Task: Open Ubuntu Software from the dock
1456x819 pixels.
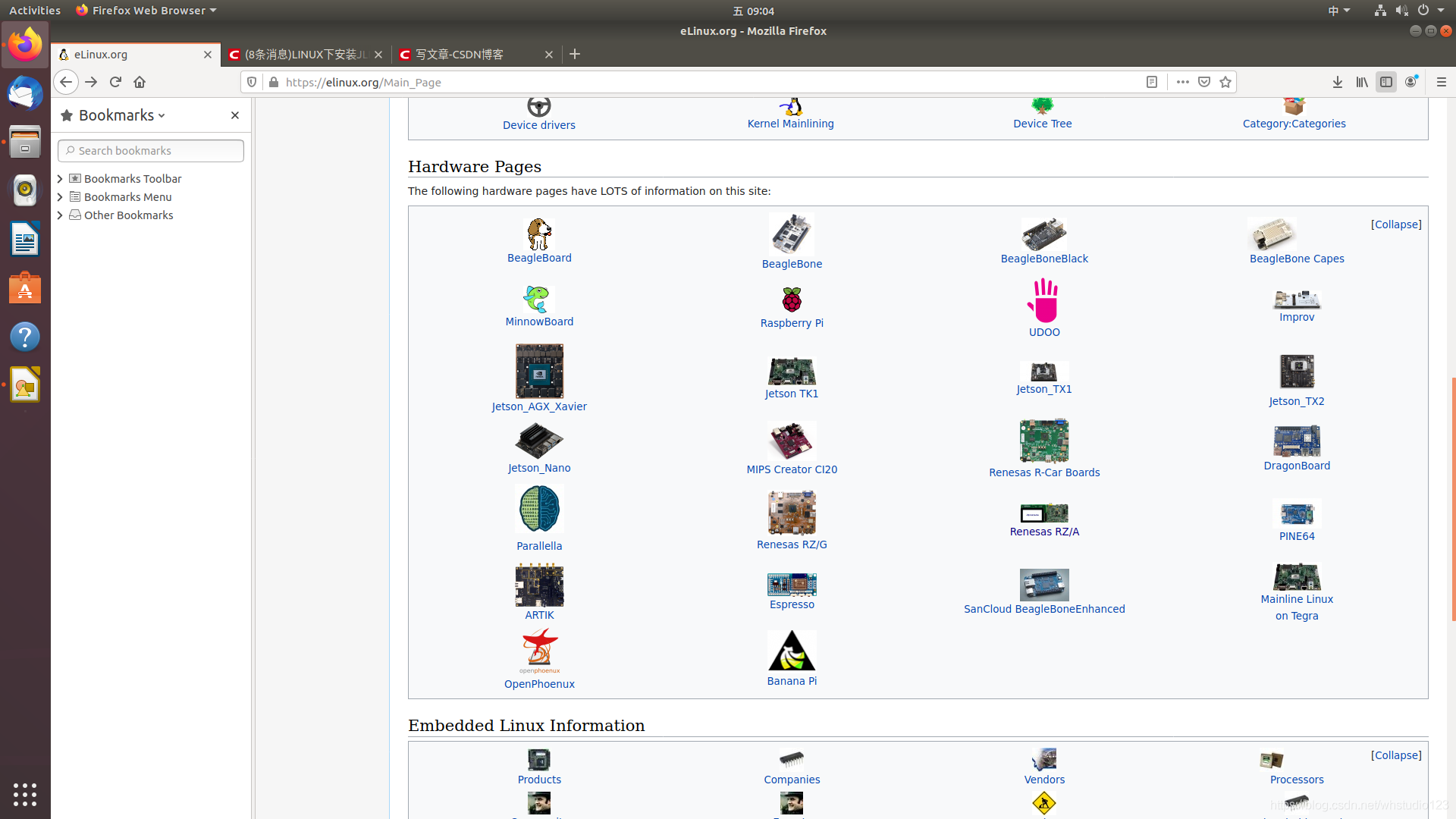Action: [x=25, y=288]
